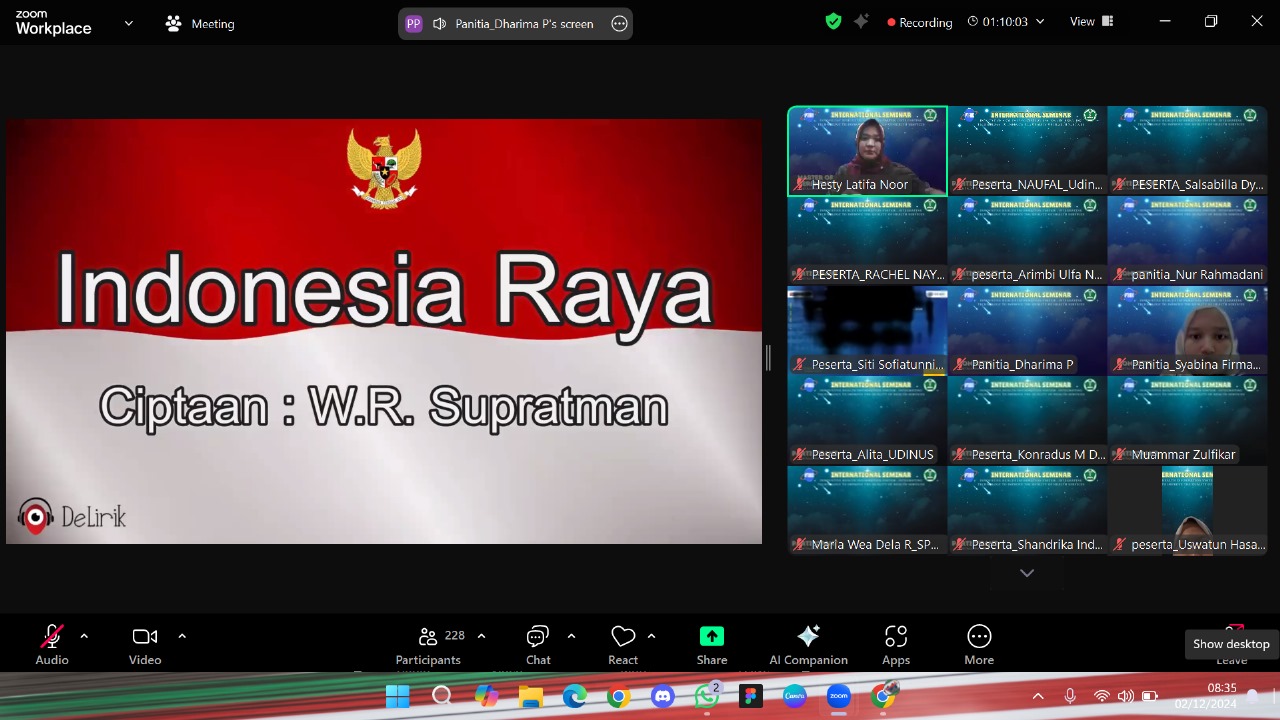The height and width of the screenshot is (720, 1280).
Task: Open the More options menu
Action: point(979,644)
